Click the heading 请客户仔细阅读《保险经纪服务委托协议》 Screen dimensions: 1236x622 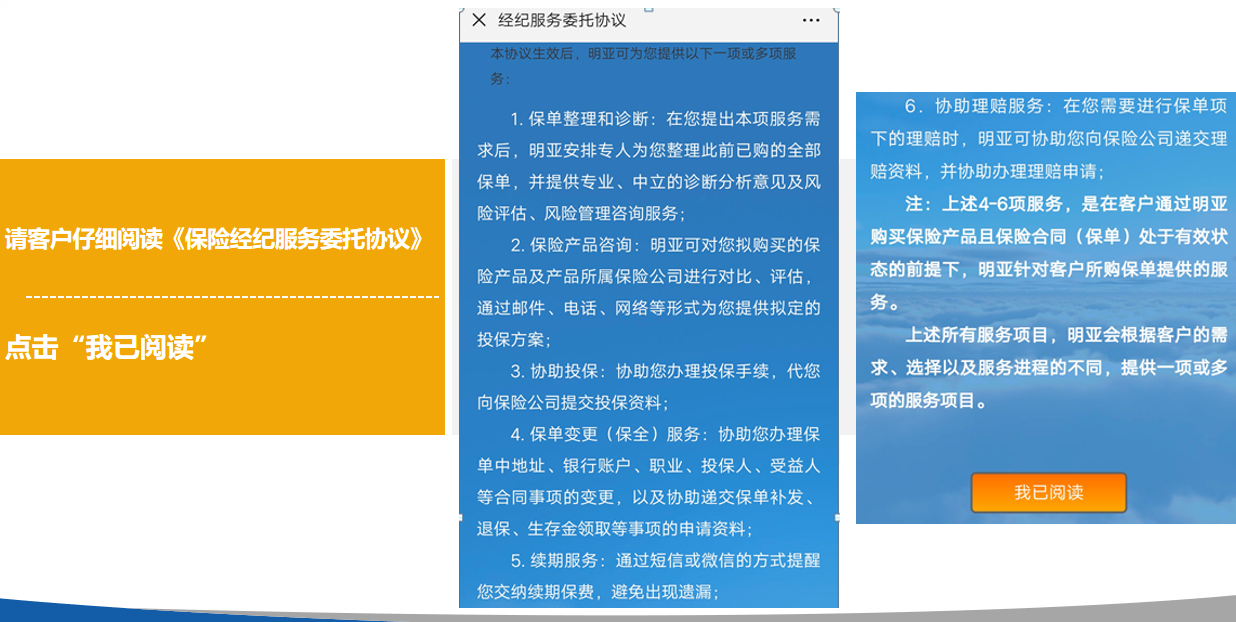215,240
